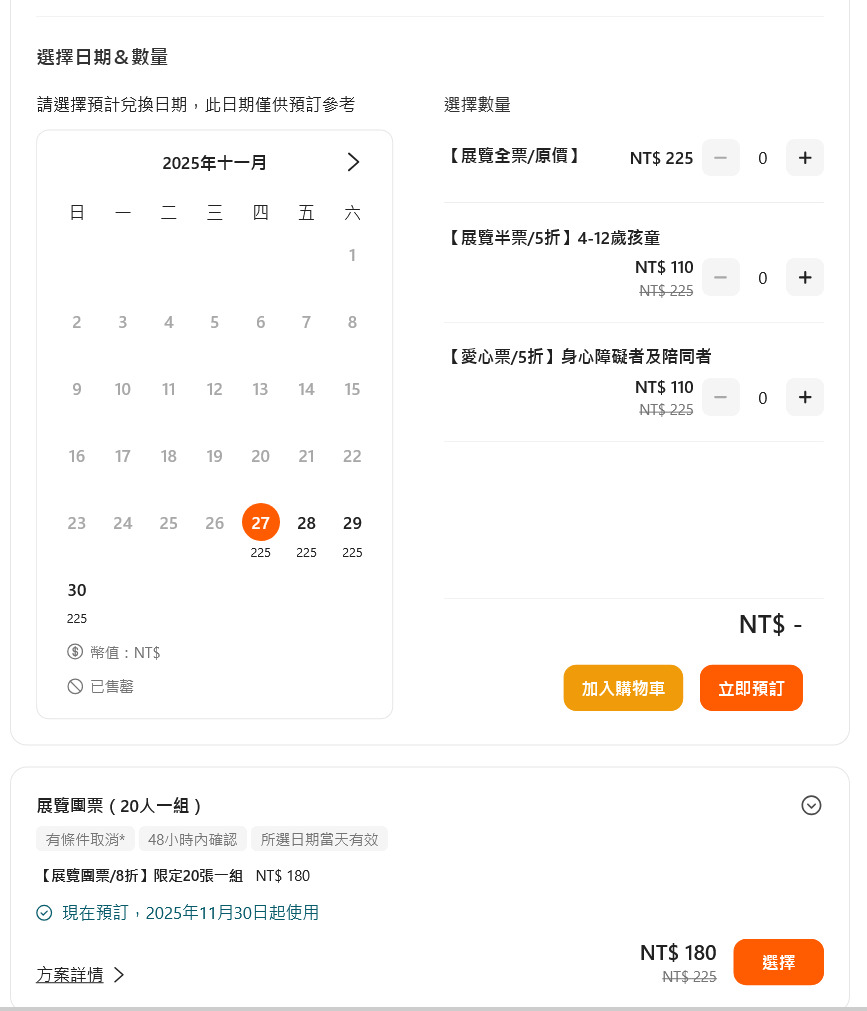Click the 加入購物車 button
The width and height of the screenshot is (867, 1011).
click(623, 688)
